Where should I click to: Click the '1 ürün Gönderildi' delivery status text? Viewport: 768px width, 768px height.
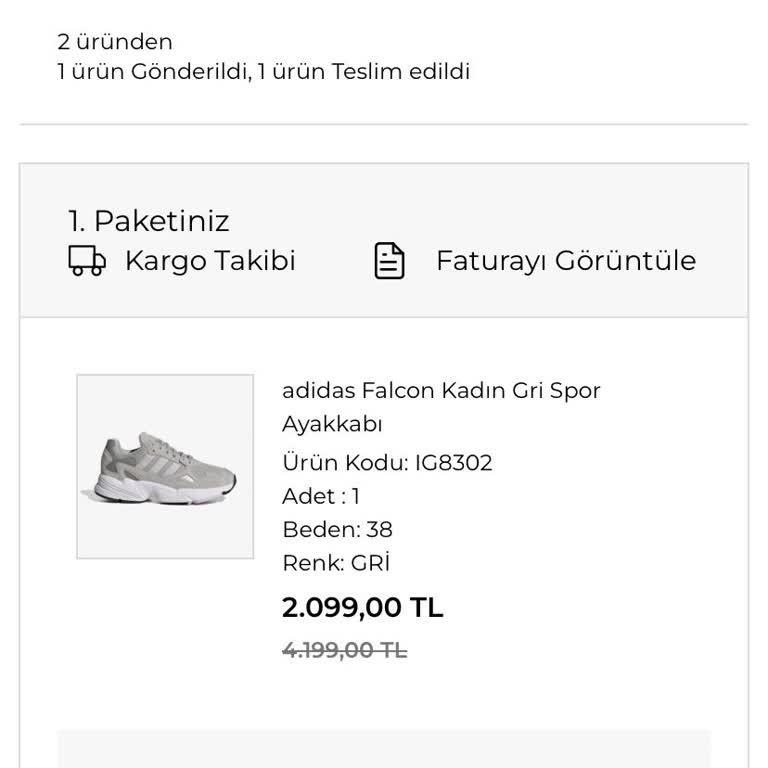[154, 72]
